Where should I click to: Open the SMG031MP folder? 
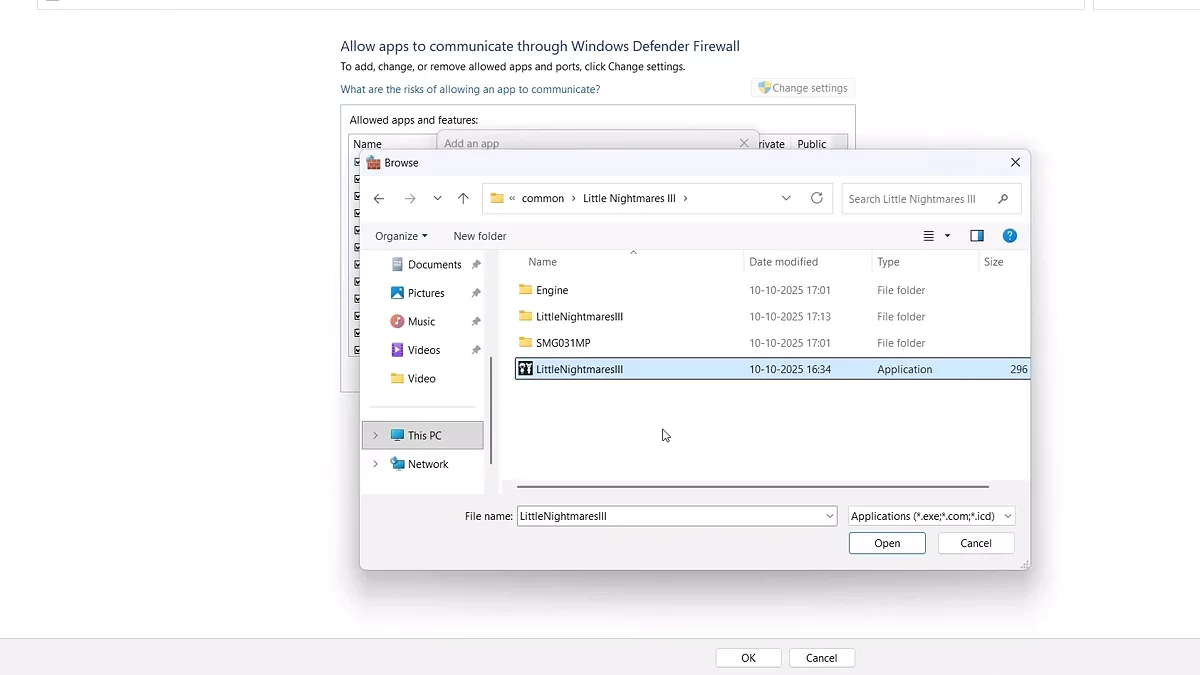click(562, 343)
